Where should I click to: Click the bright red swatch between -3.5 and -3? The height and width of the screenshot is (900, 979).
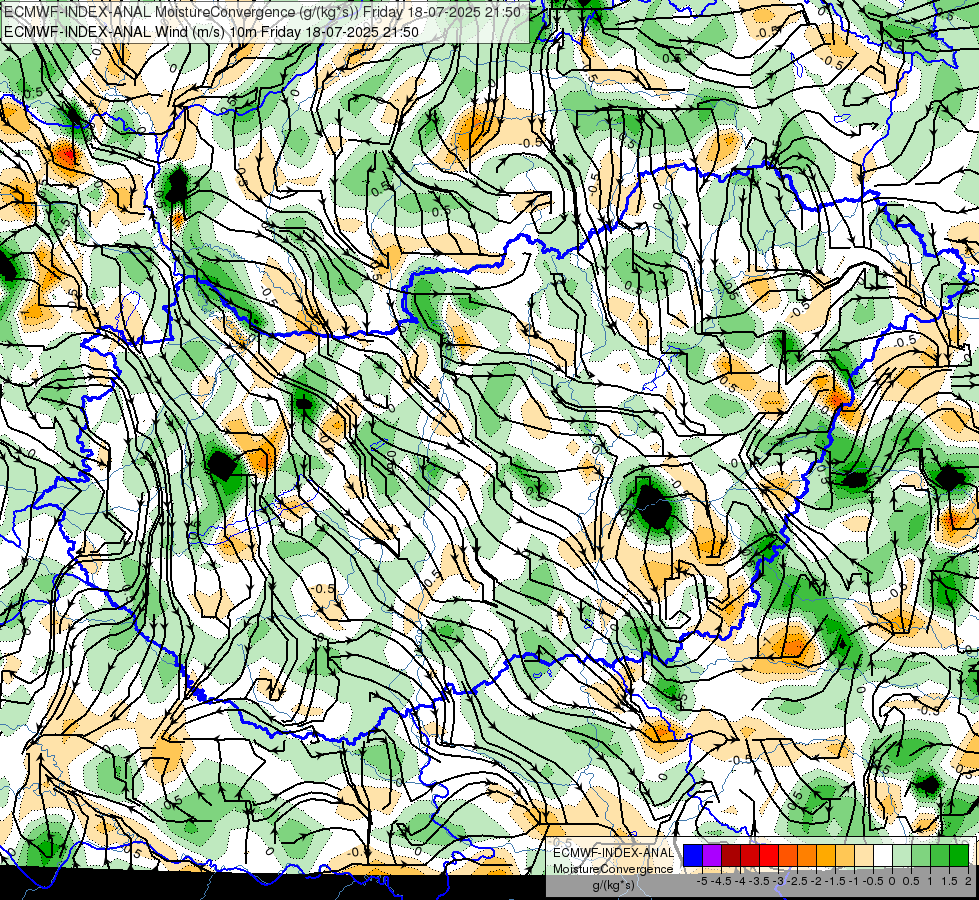(x=769, y=855)
